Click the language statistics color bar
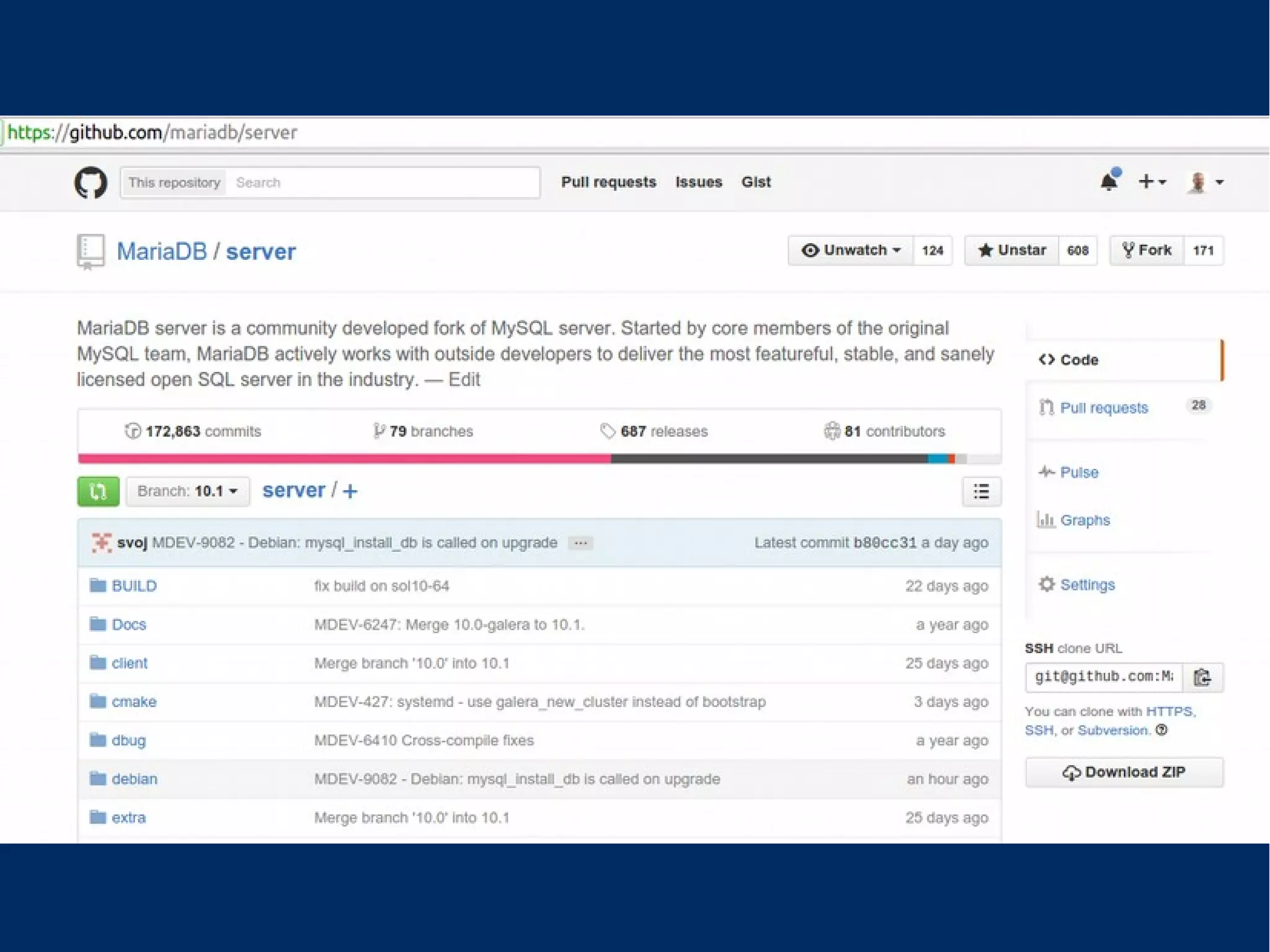1270x952 pixels. pyautogui.click(x=539, y=459)
